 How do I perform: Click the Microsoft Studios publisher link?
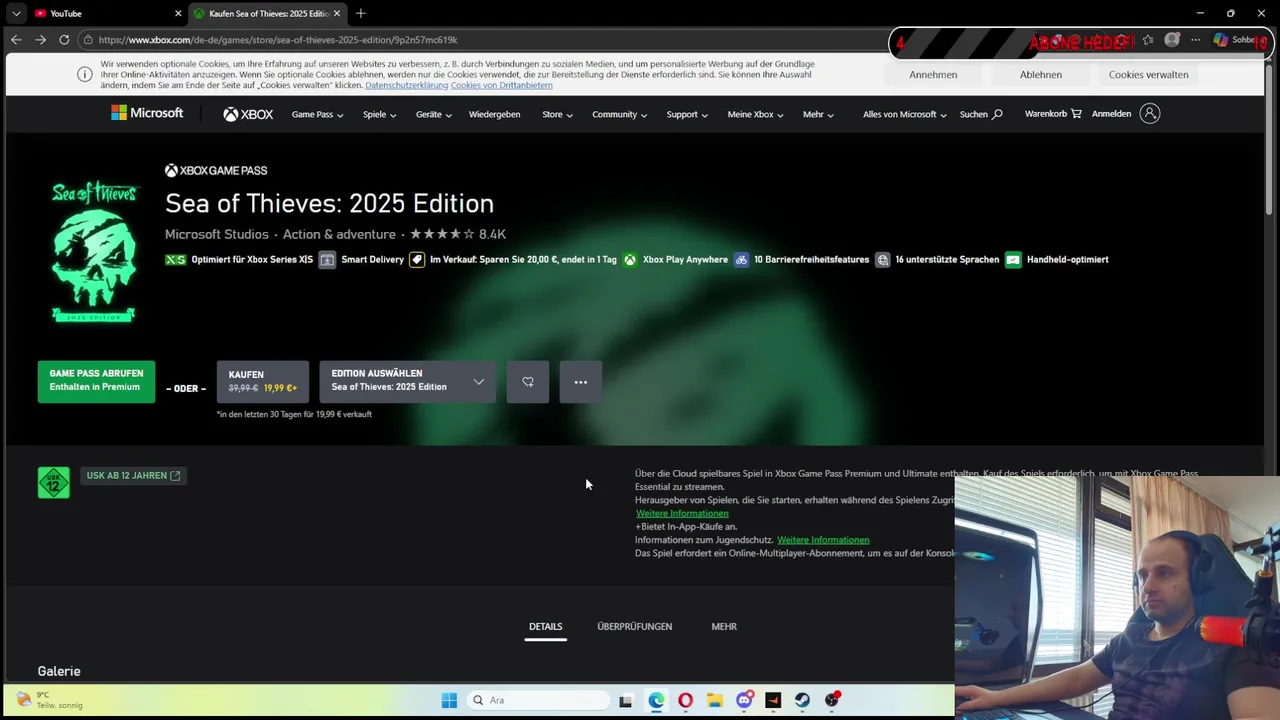217,234
